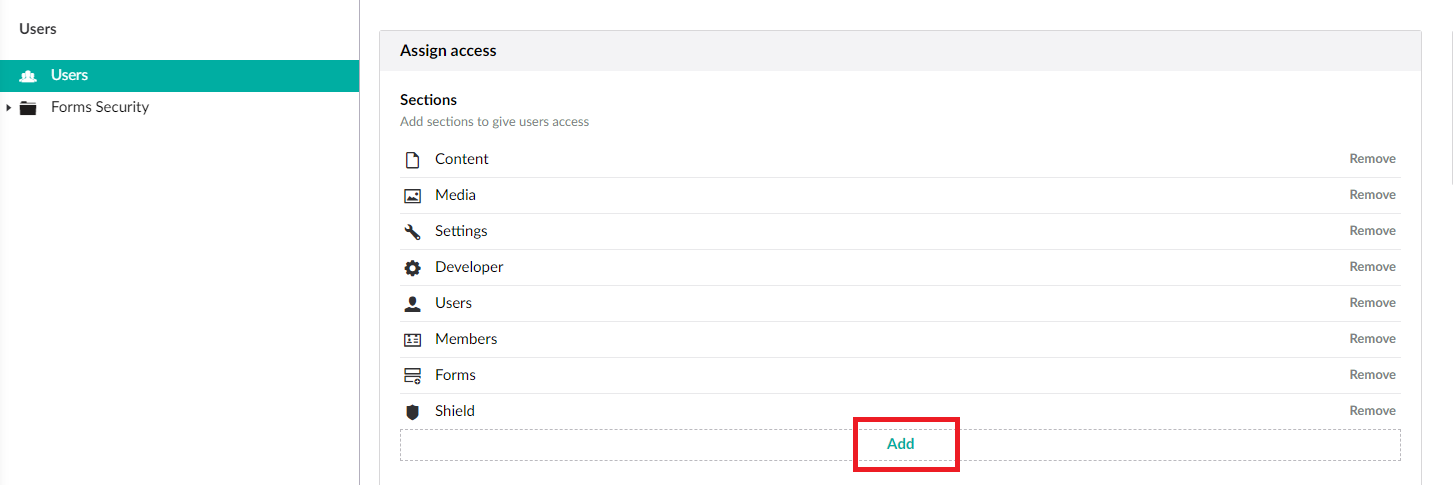Click the Members ID card icon
1453x485 pixels.
(x=412, y=340)
